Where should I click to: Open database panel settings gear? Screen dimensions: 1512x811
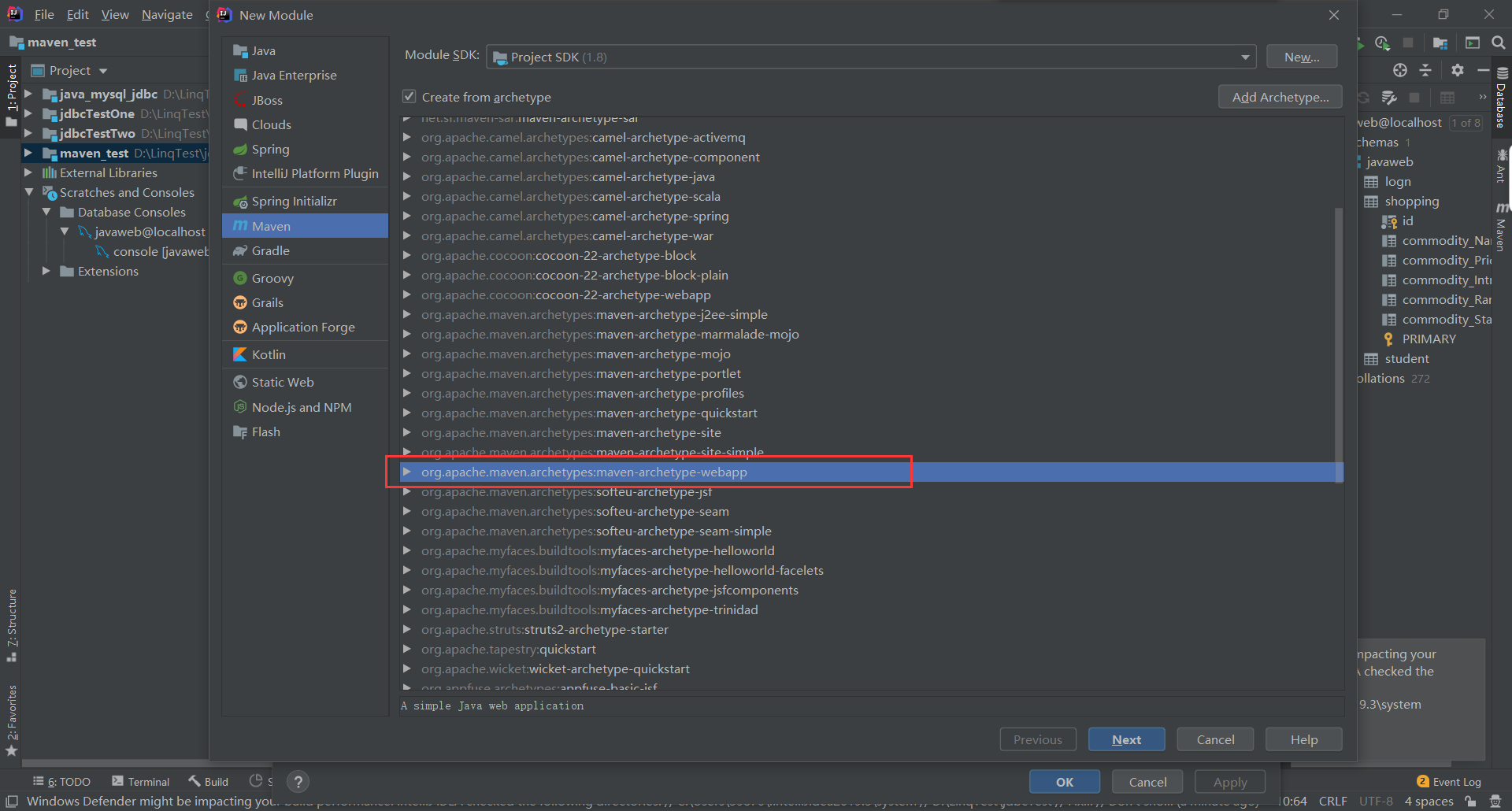[1458, 70]
